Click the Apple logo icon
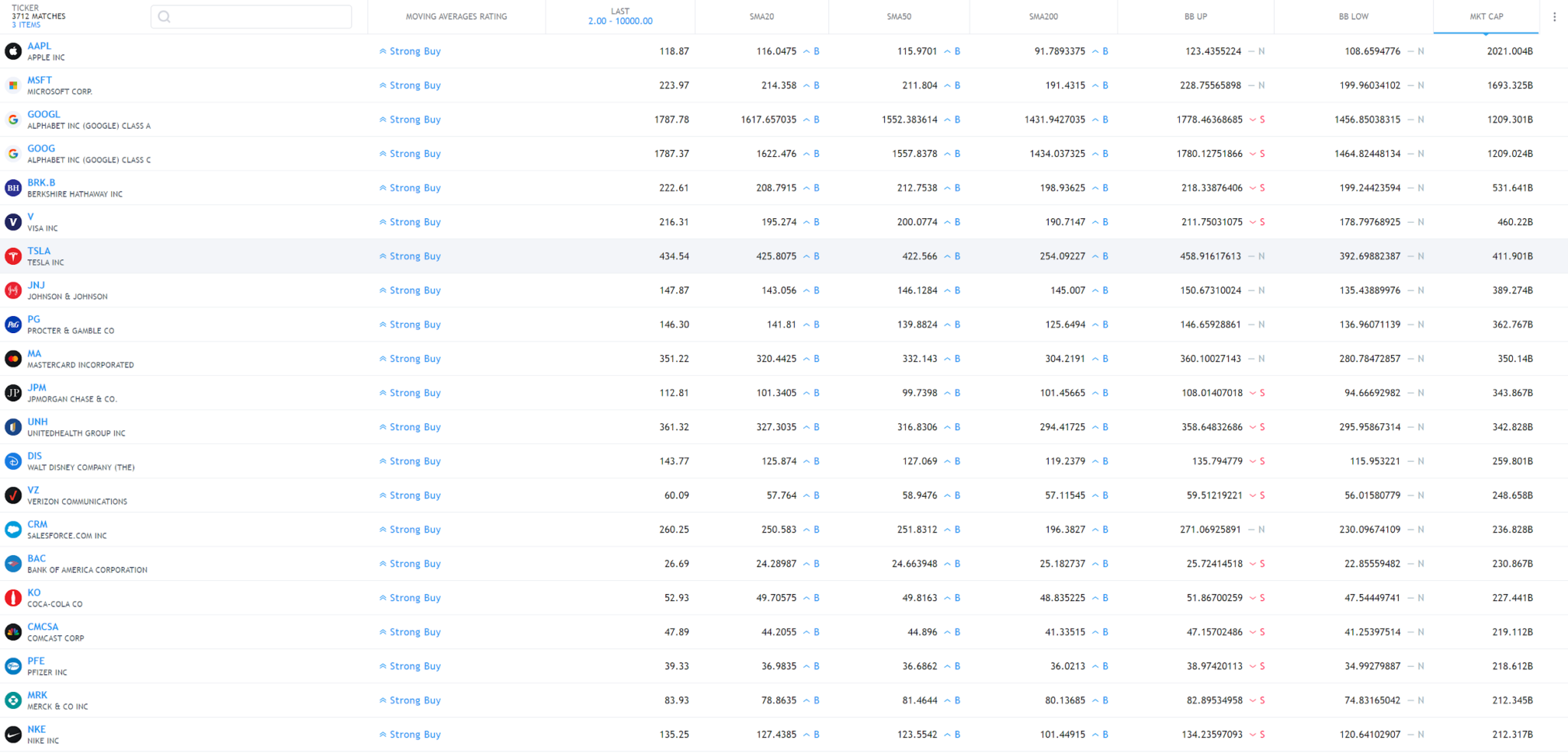 (13, 51)
